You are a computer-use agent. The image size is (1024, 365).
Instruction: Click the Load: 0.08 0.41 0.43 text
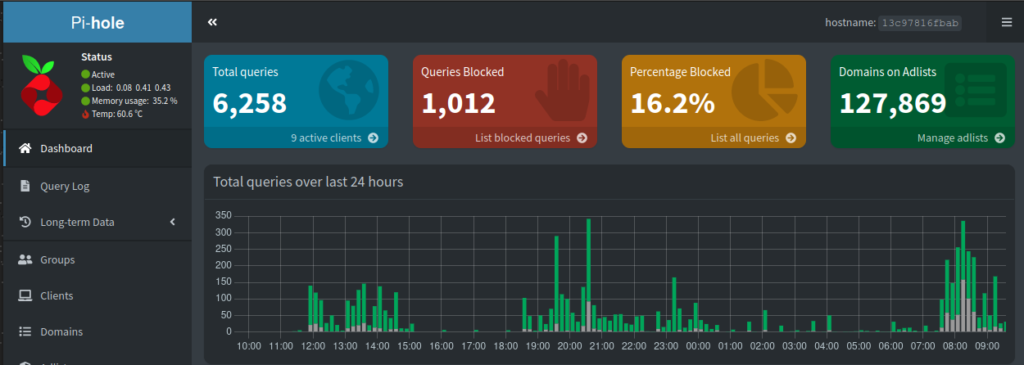131,87
